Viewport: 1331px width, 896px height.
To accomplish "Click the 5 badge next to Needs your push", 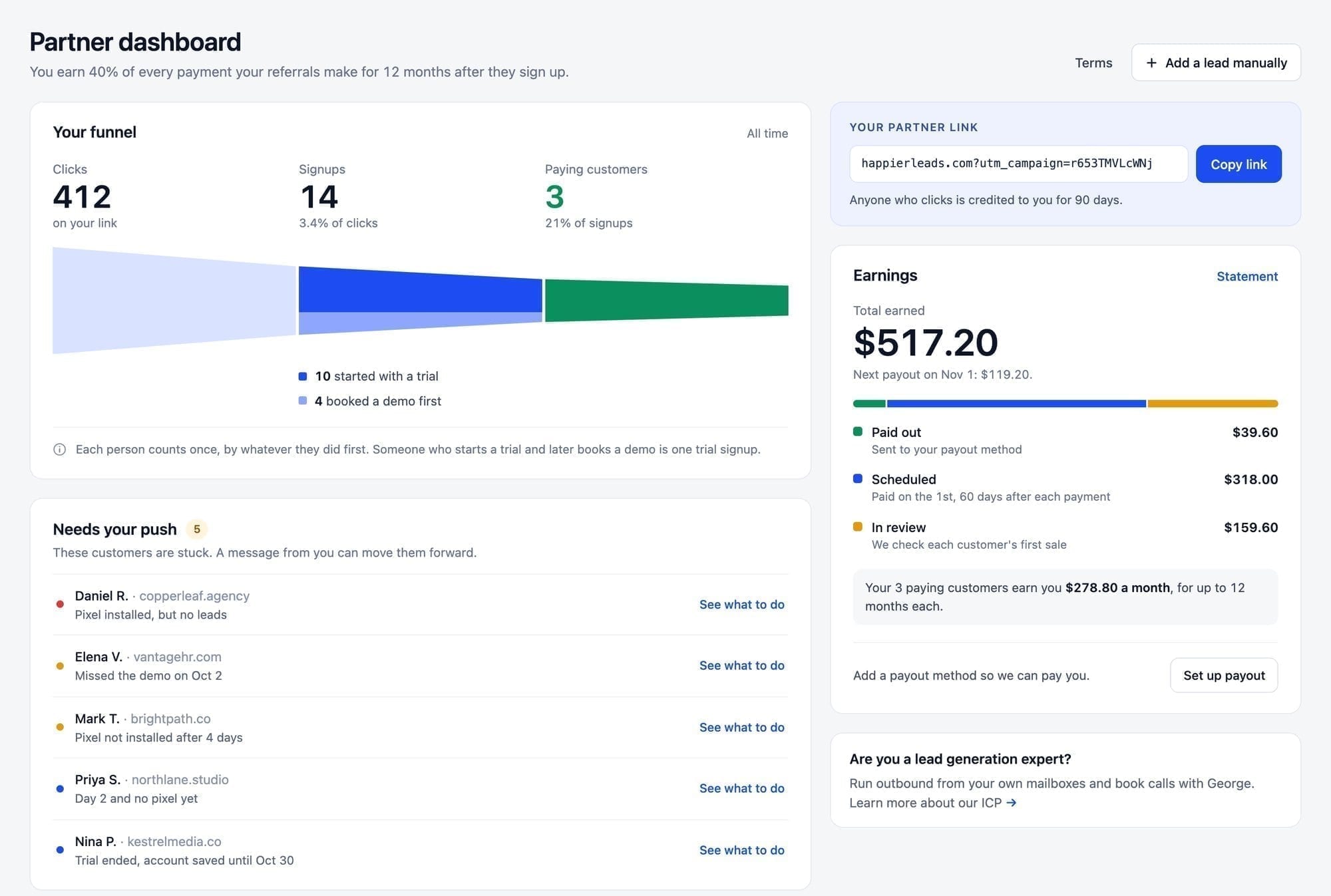I will point(196,529).
